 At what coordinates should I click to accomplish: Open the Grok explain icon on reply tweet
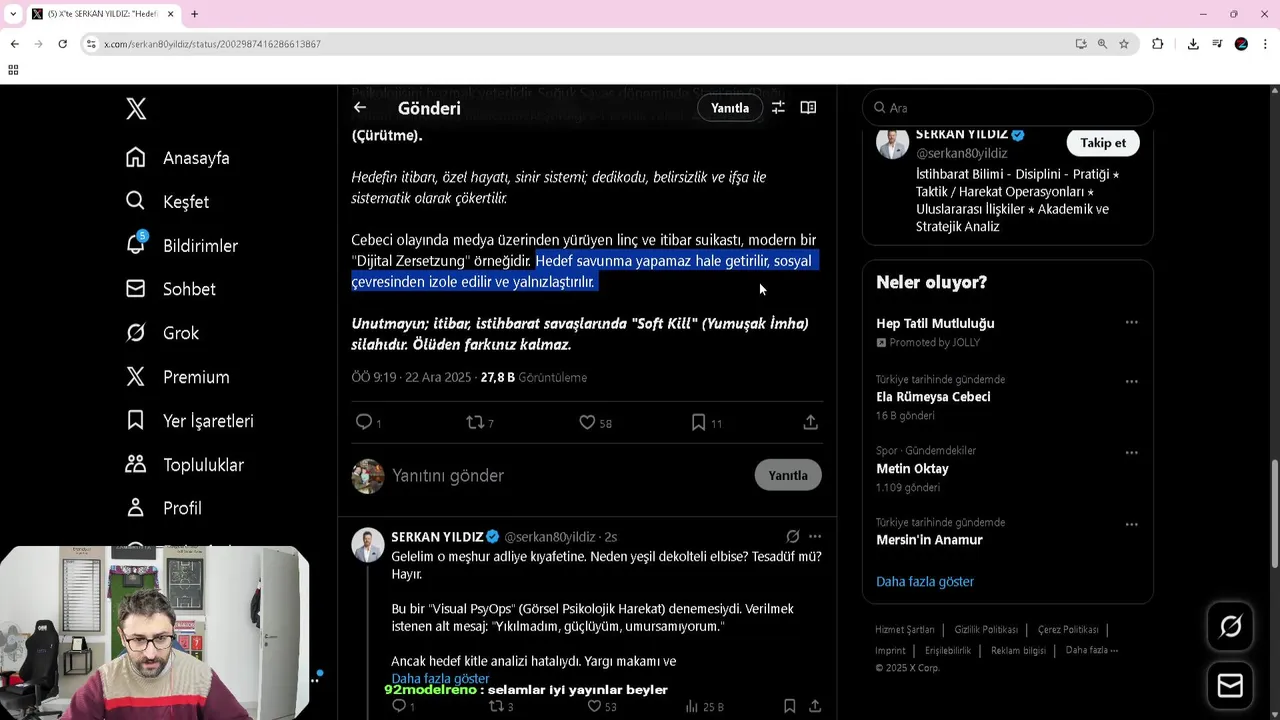pyautogui.click(x=793, y=536)
